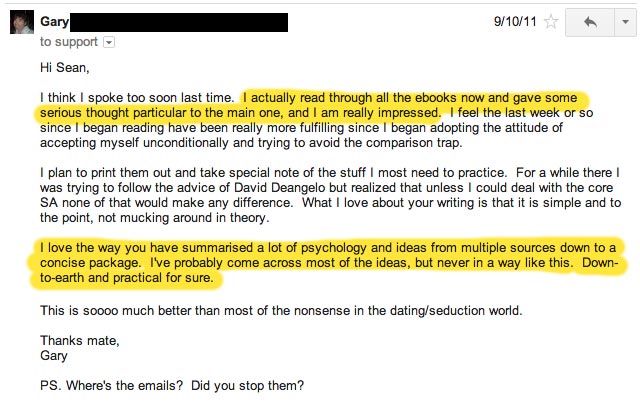This screenshot has width=640, height=416.
Task: Click the 'Thanks mate,' sign-off
Action: (x=80, y=340)
